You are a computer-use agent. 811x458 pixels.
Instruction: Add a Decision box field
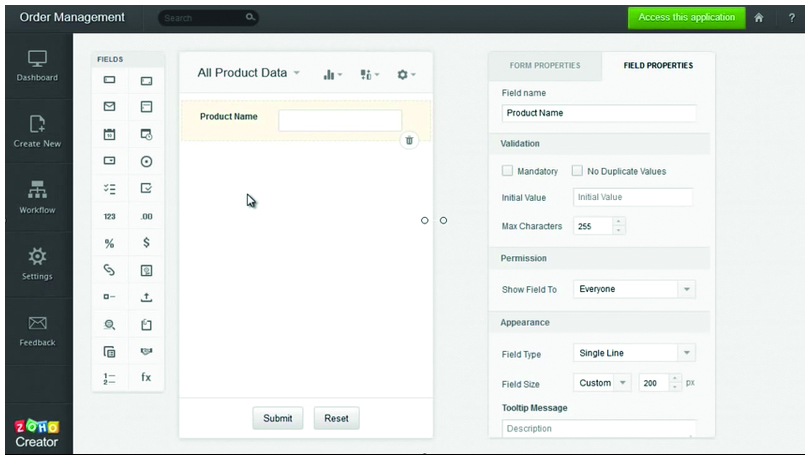point(109,297)
